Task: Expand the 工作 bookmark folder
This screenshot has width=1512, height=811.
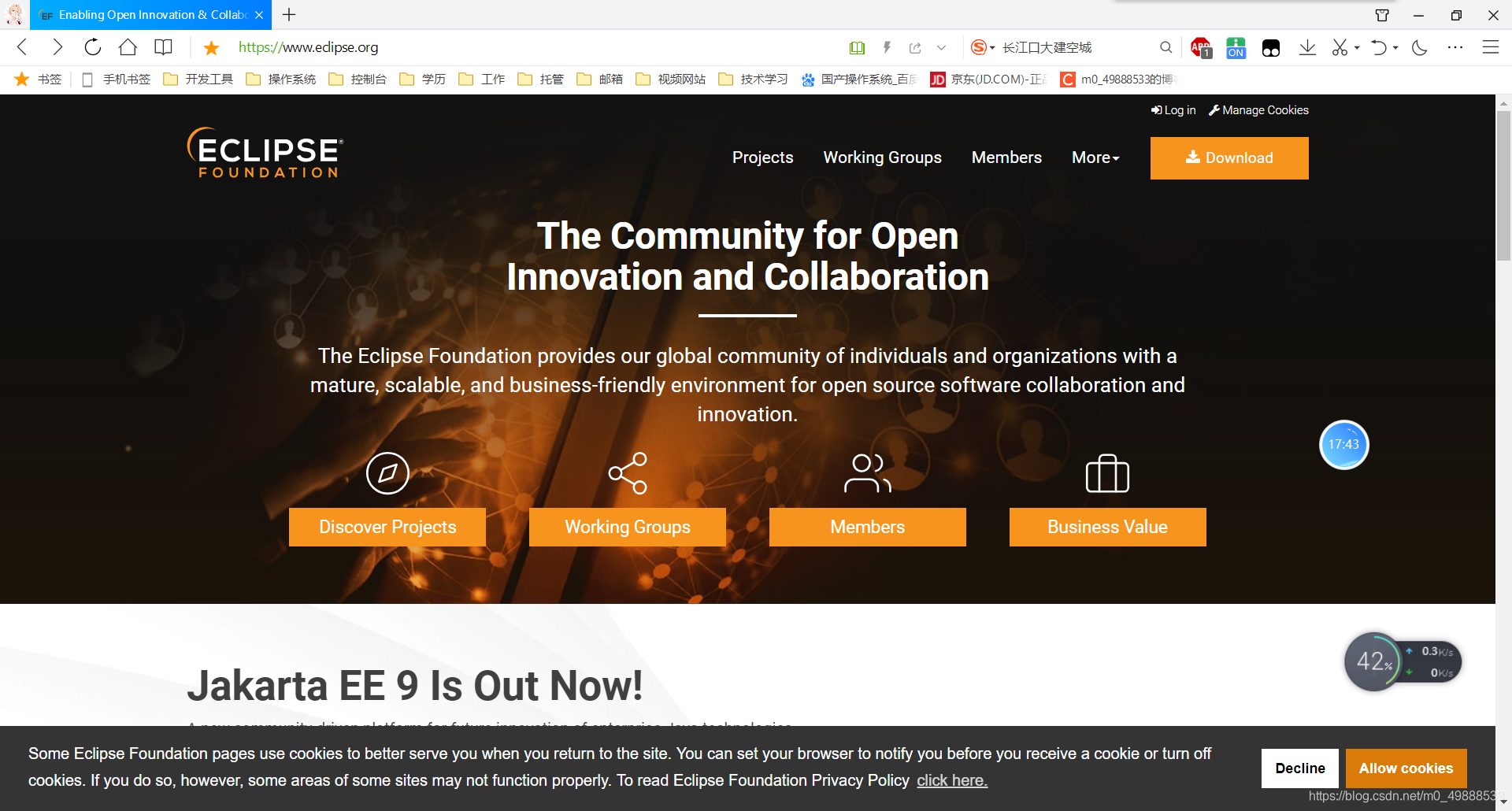Action: pyautogui.click(x=482, y=80)
